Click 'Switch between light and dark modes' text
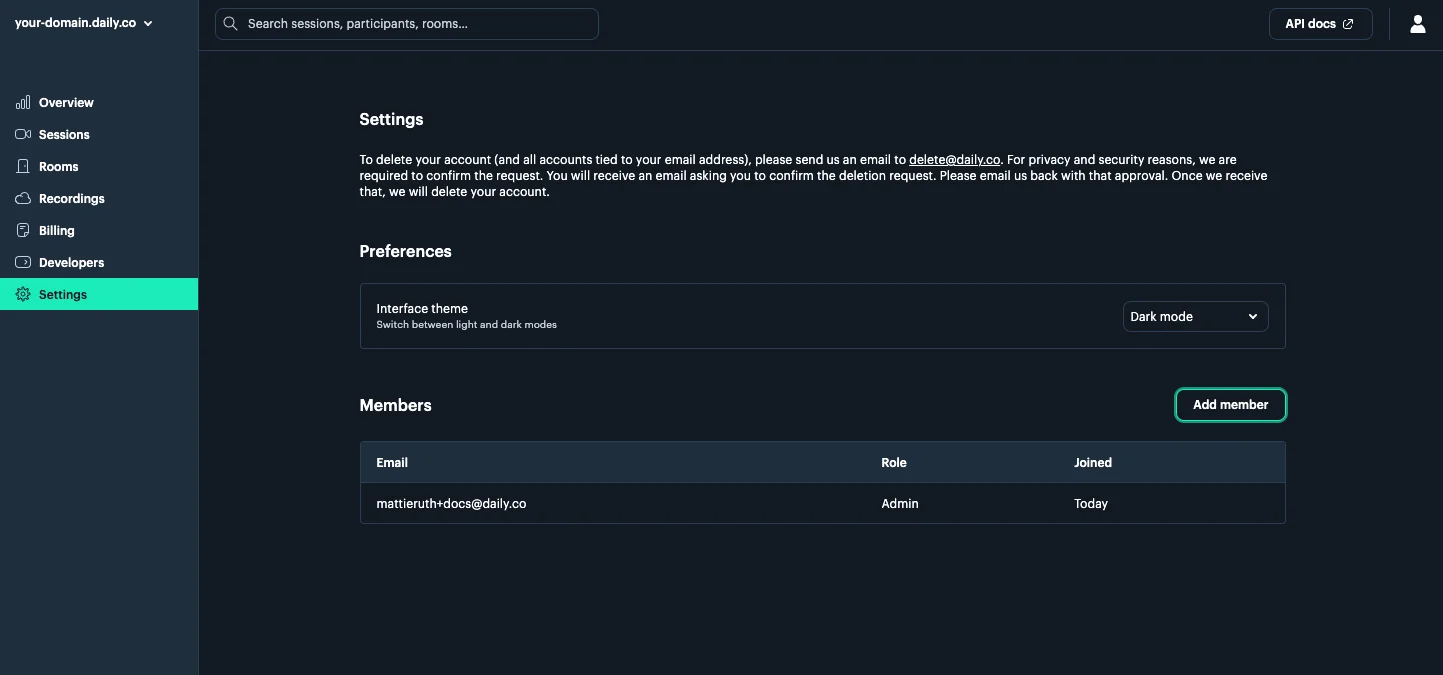1443x675 pixels. coord(466,325)
